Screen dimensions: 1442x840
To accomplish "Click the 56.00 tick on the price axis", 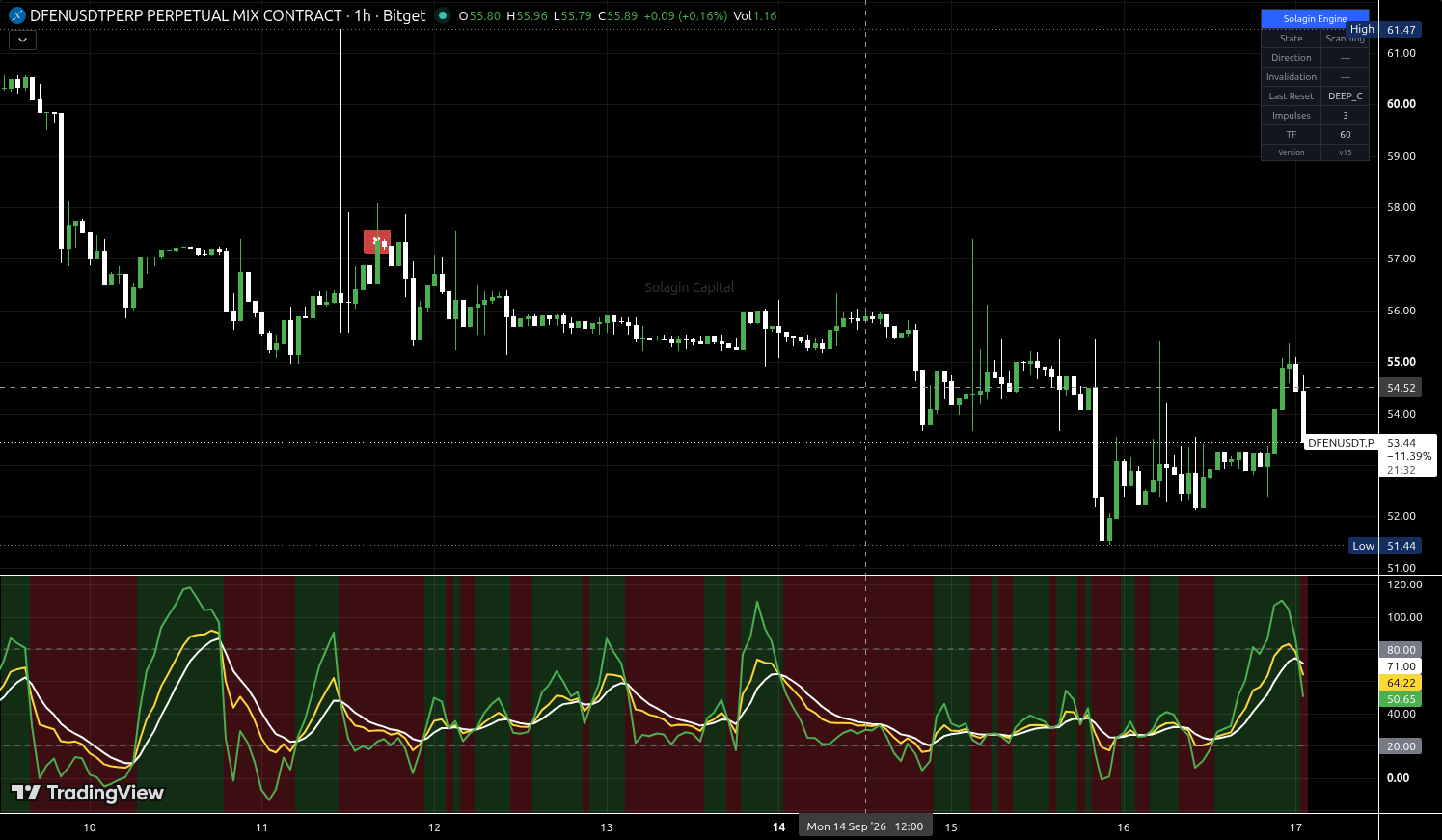I will tap(1401, 311).
